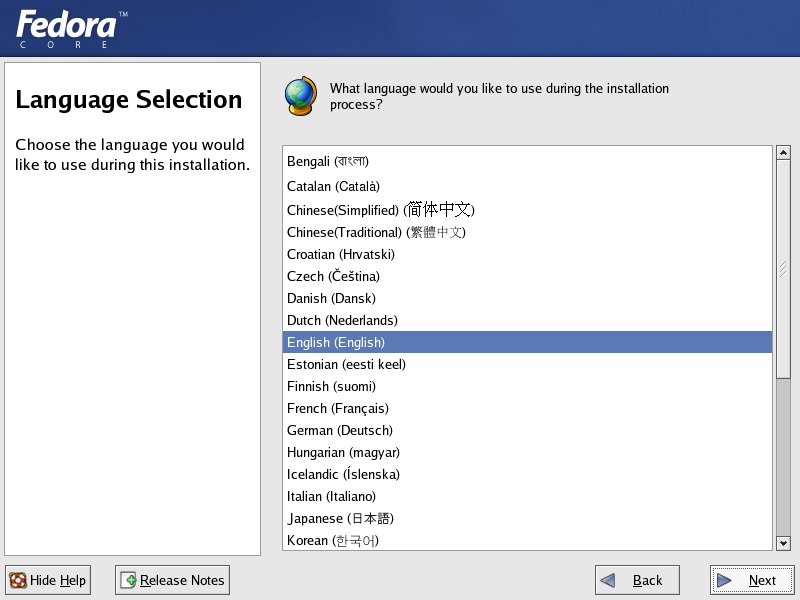This screenshot has width=800, height=600.
Task: Choose Chinese(Simplified) as installation language
Action: pyautogui.click(x=380, y=210)
